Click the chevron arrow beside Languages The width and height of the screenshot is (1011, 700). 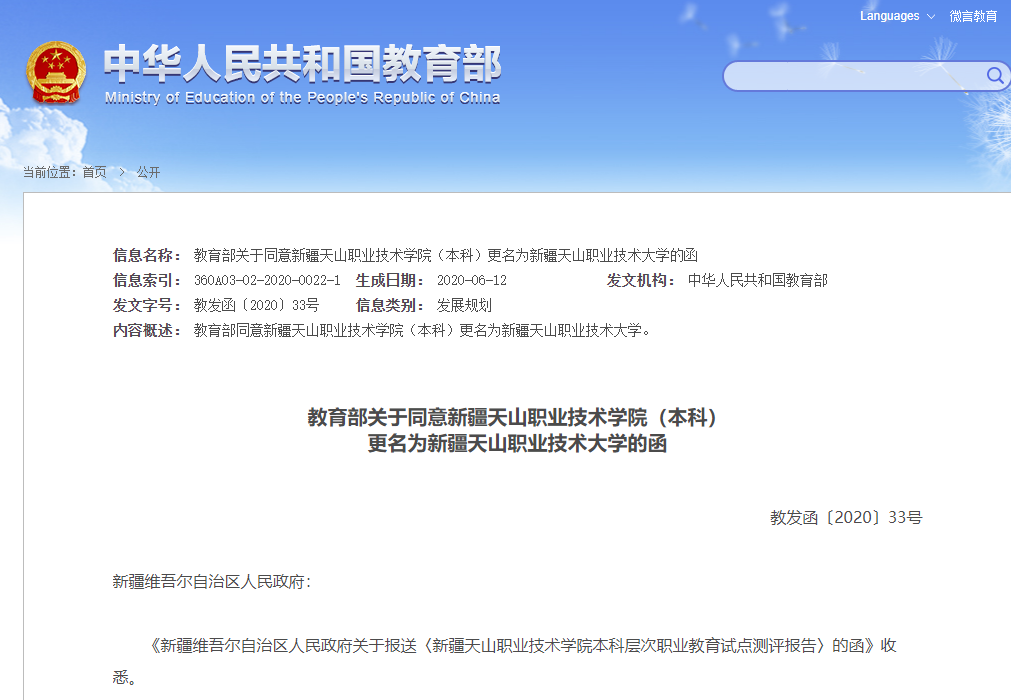pyautogui.click(x=930, y=17)
